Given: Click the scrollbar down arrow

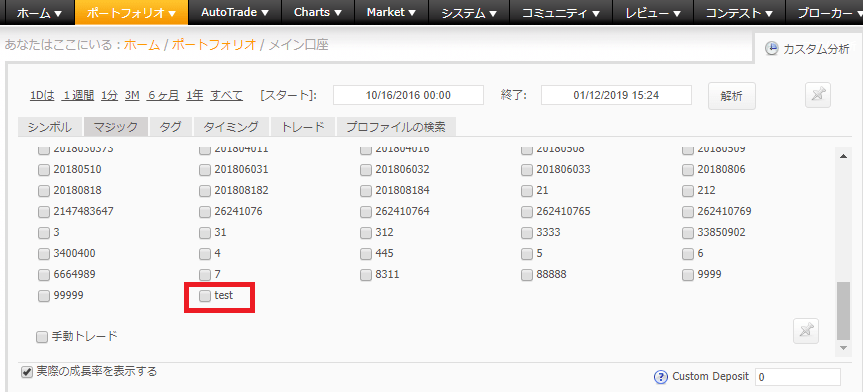Looking at the screenshot, I should [x=843, y=348].
